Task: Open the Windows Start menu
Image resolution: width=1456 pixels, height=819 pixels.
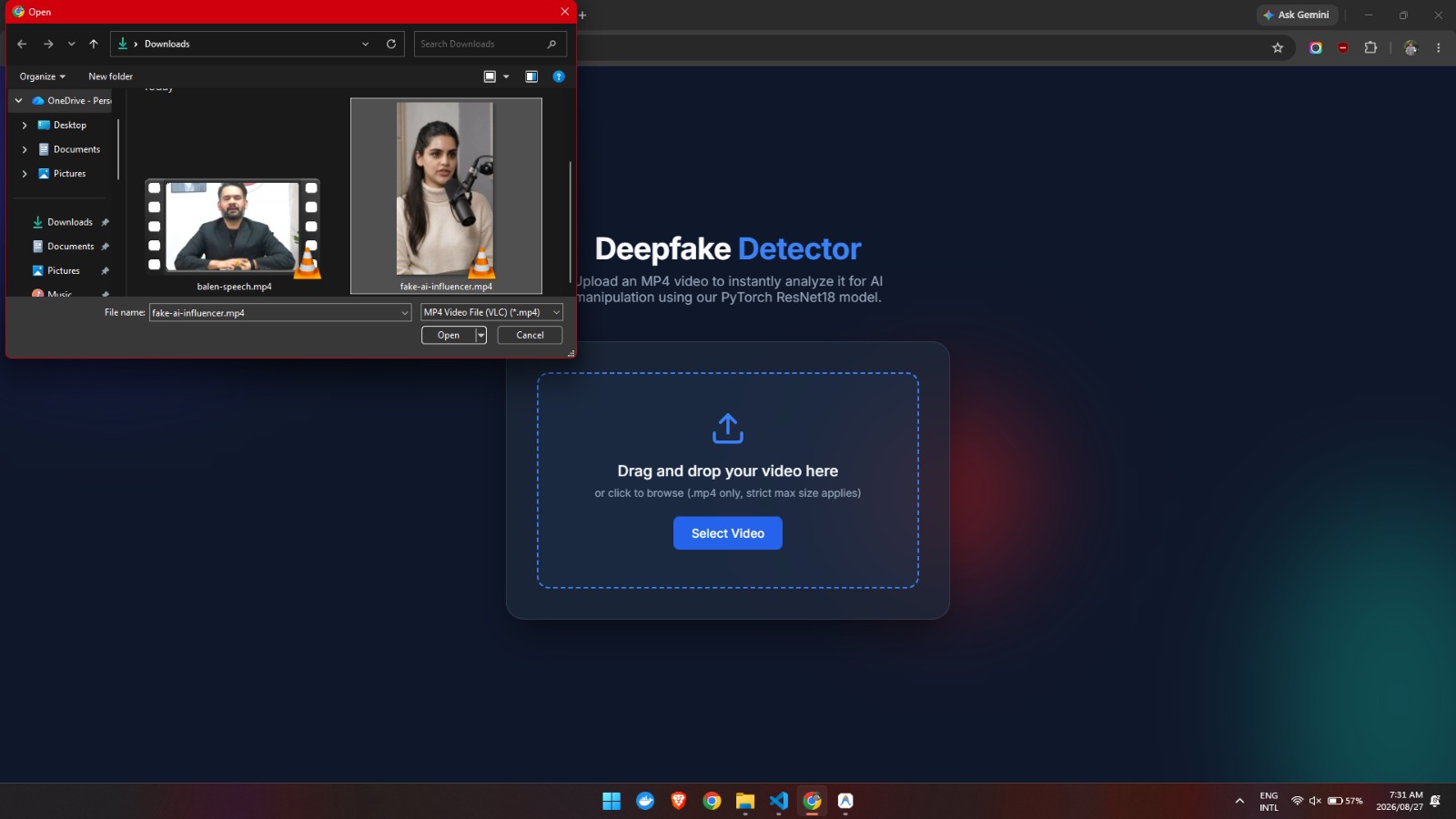Action: coord(612,801)
